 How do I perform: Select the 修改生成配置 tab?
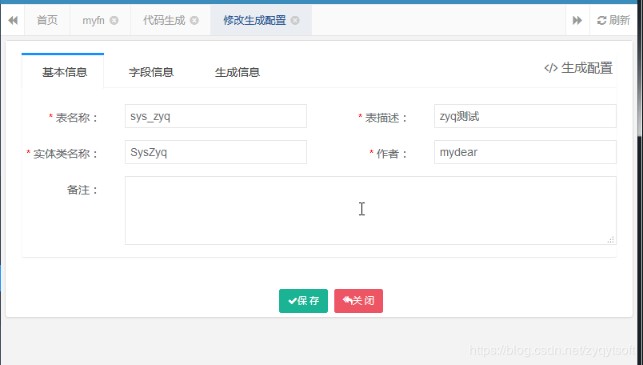pos(255,20)
